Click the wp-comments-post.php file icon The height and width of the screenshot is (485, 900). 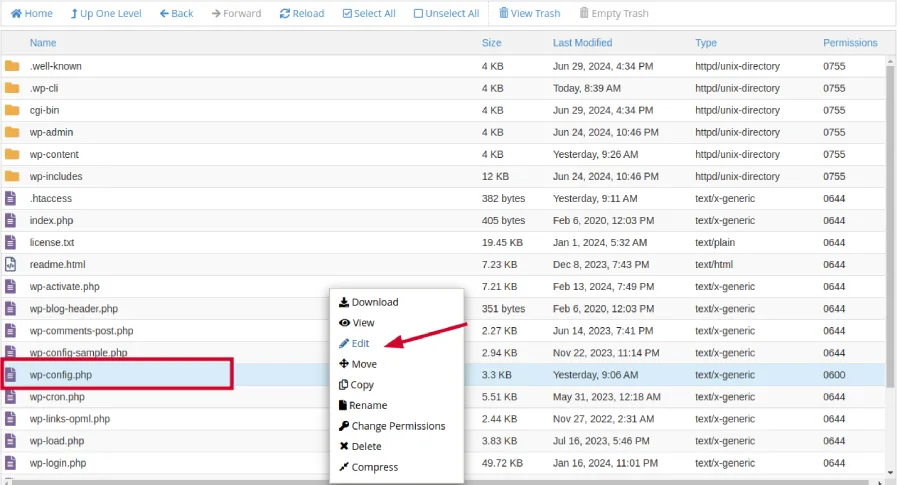click(x=10, y=330)
